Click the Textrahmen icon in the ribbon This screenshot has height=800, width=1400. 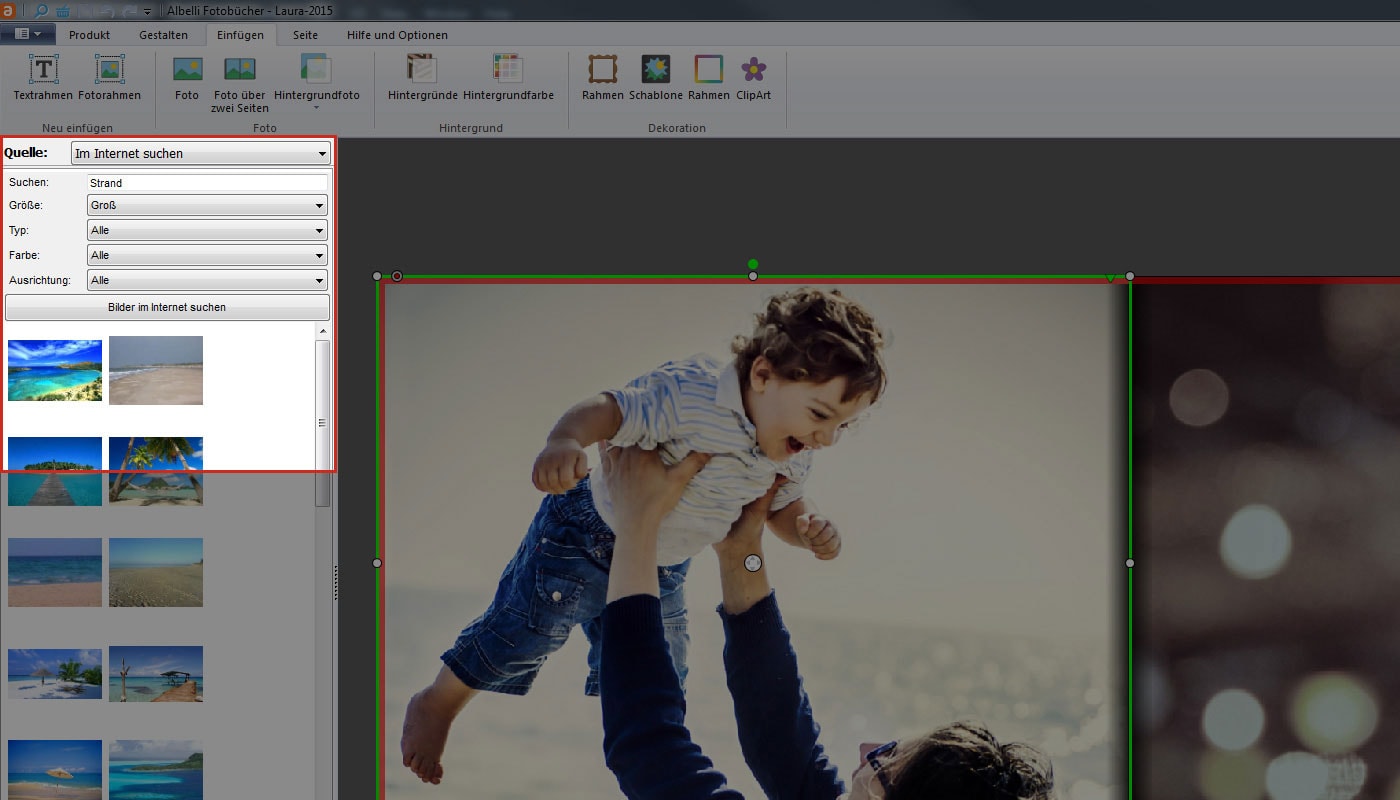pyautogui.click(x=43, y=70)
